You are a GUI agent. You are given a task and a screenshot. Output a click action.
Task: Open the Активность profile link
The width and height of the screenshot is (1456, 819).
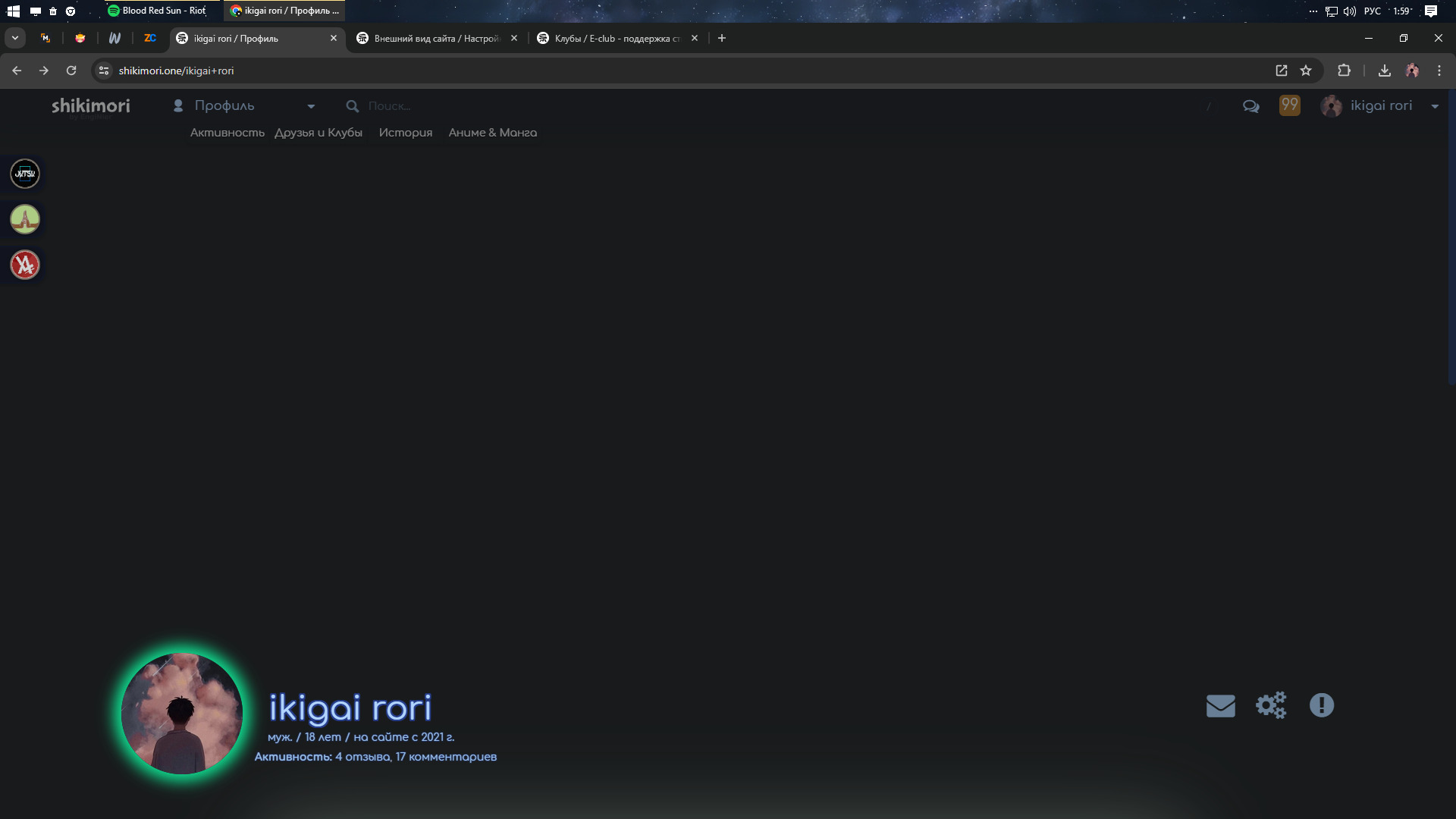tap(227, 133)
